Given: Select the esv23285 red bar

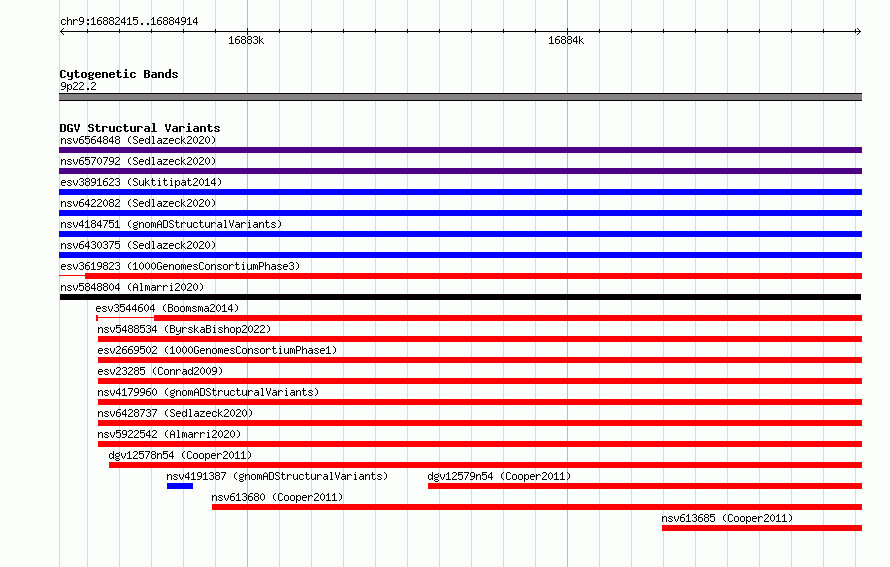Looking at the screenshot, I should pos(480,381).
